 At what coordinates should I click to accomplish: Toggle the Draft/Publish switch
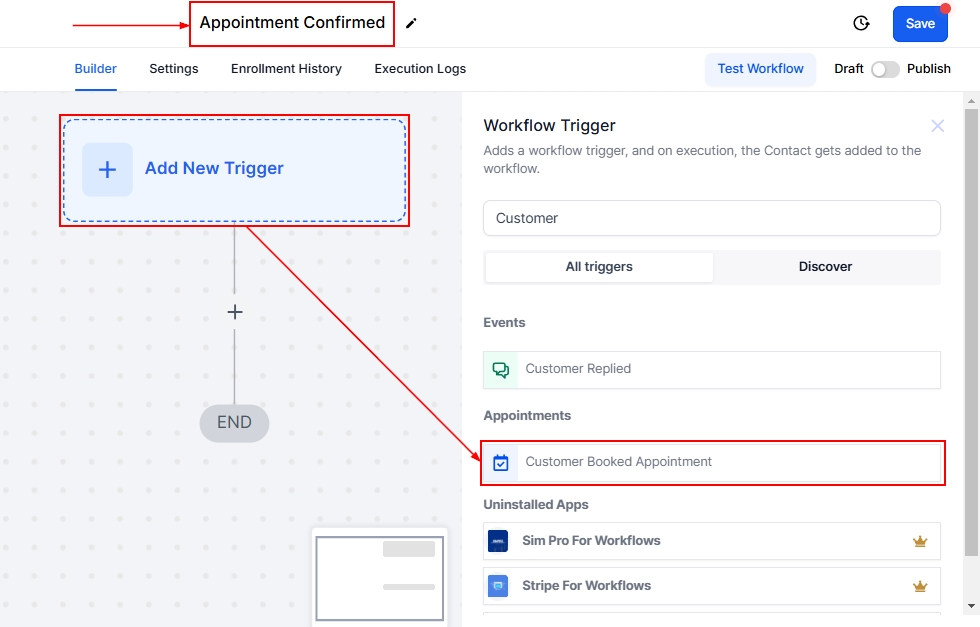point(885,69)
